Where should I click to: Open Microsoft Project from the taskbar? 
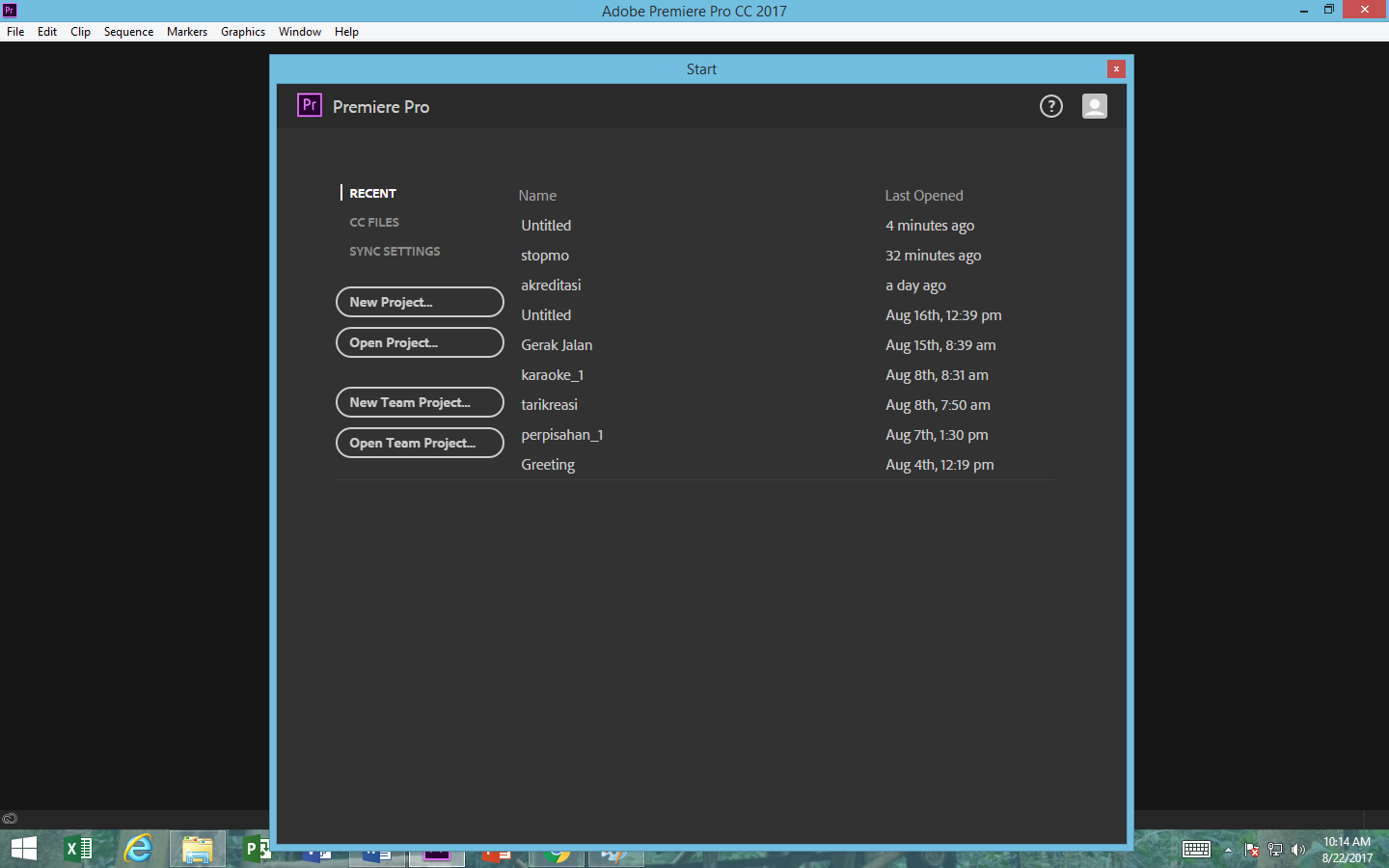coord(256,849)
